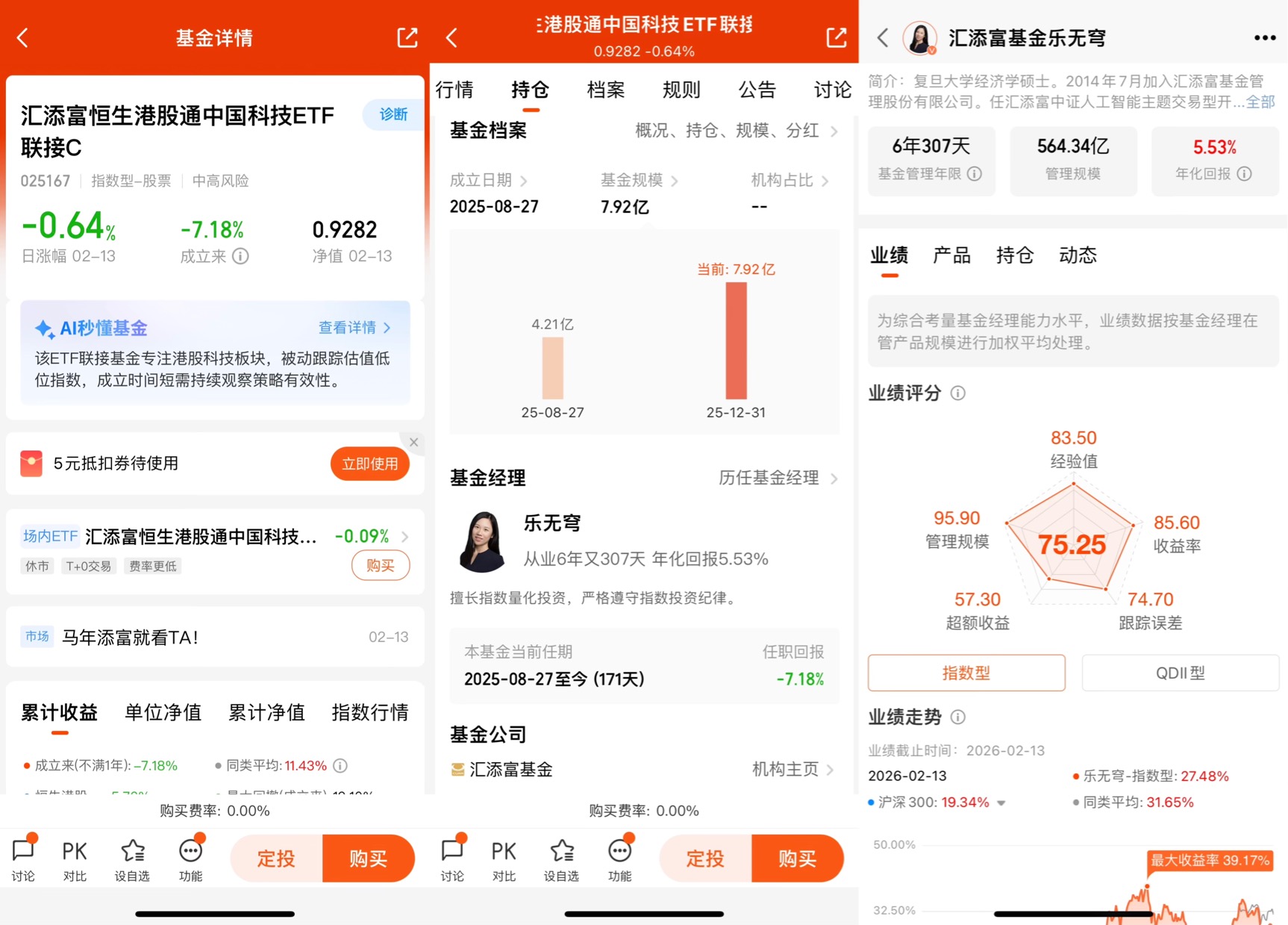Expand 全部 in manager intro

1260,102
